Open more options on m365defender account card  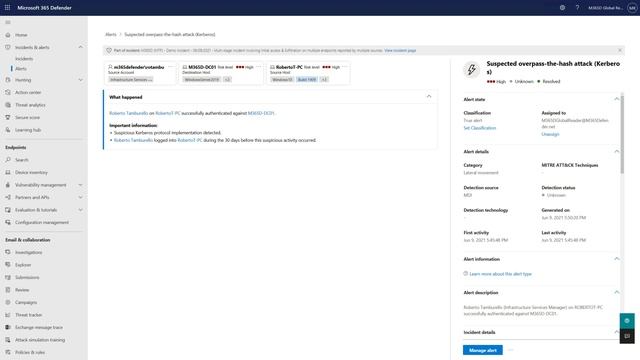pos(171,67)
